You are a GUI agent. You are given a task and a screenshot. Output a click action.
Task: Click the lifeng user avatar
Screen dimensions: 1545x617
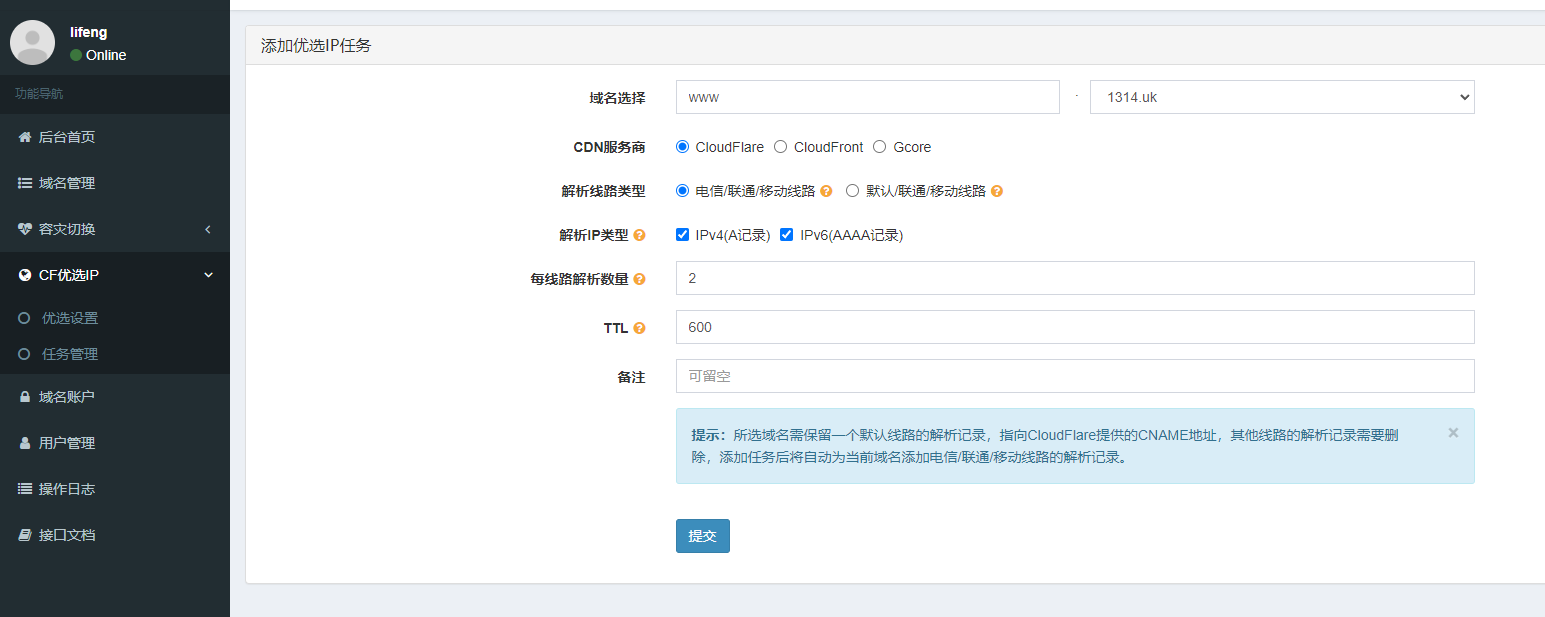tap(32, 42)
